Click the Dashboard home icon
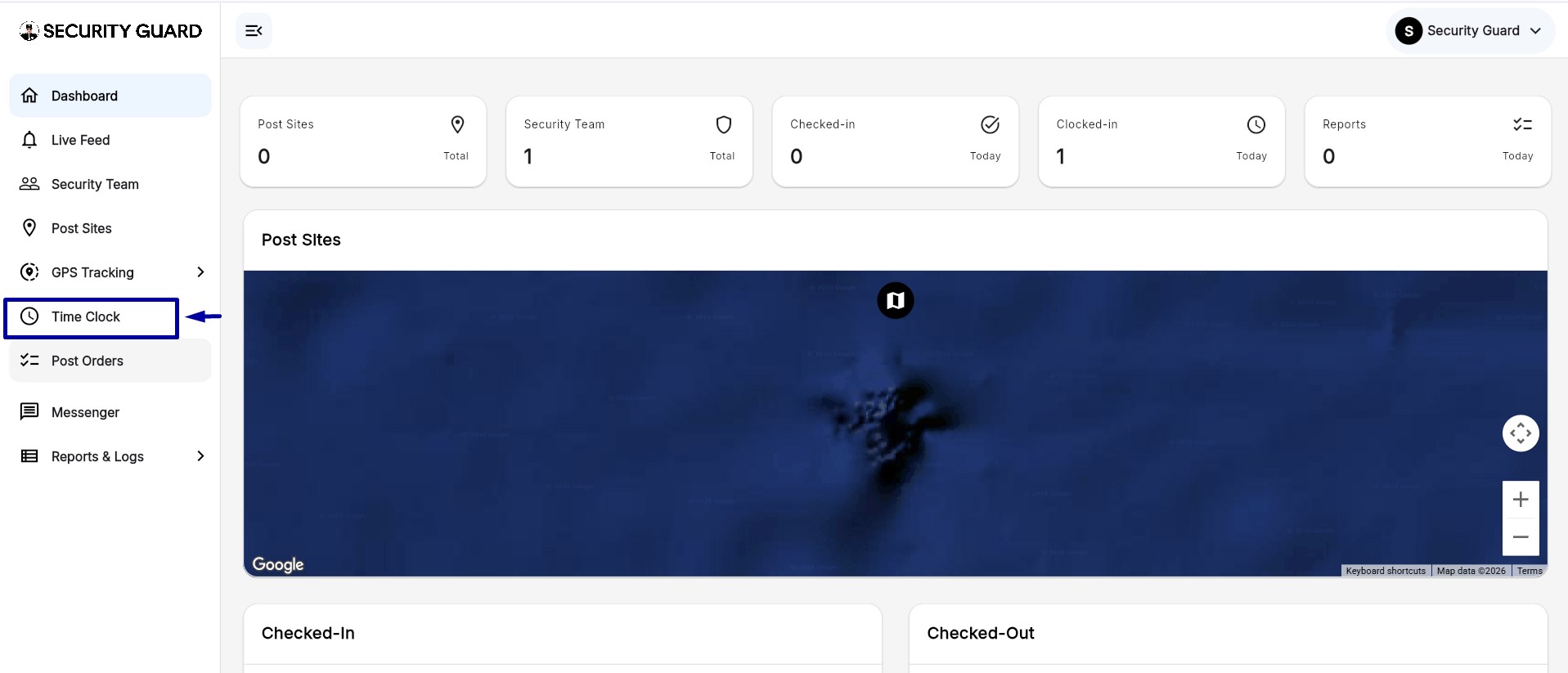The image size is (1568, 673). point(29,96)
